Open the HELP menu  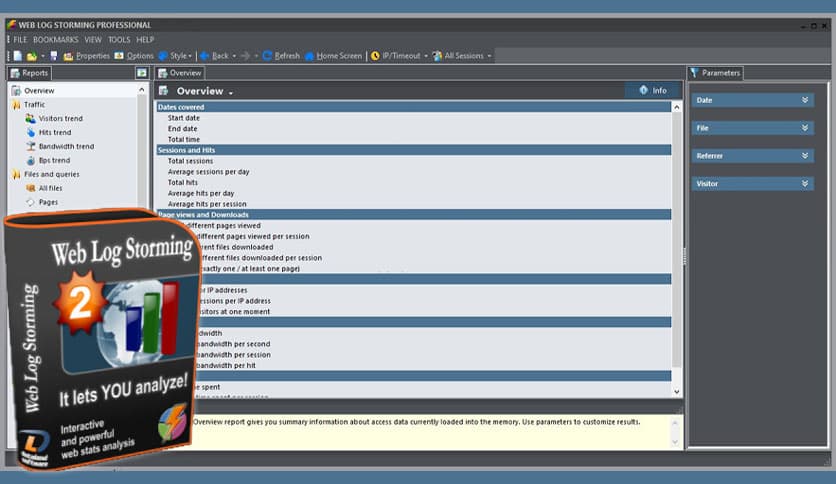[x=145, y=40]
